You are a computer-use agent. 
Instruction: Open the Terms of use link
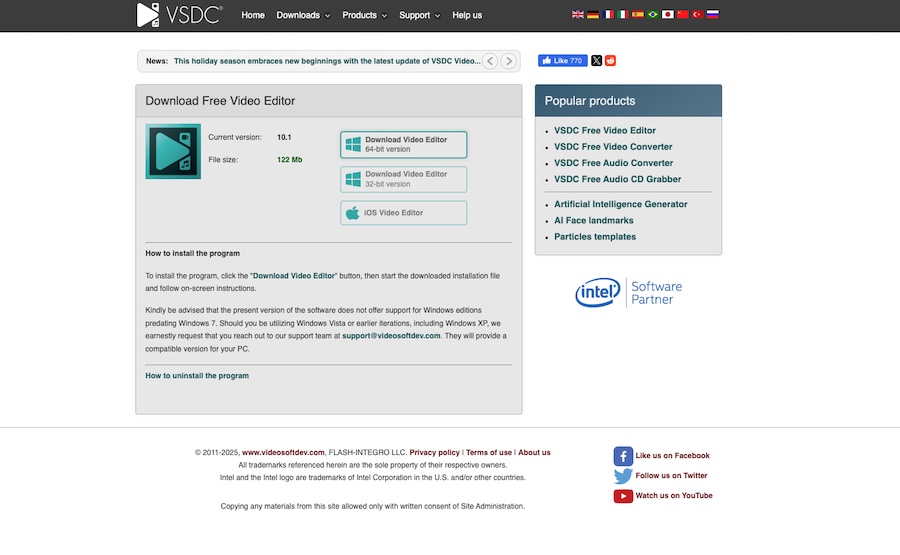pos(489,452)
